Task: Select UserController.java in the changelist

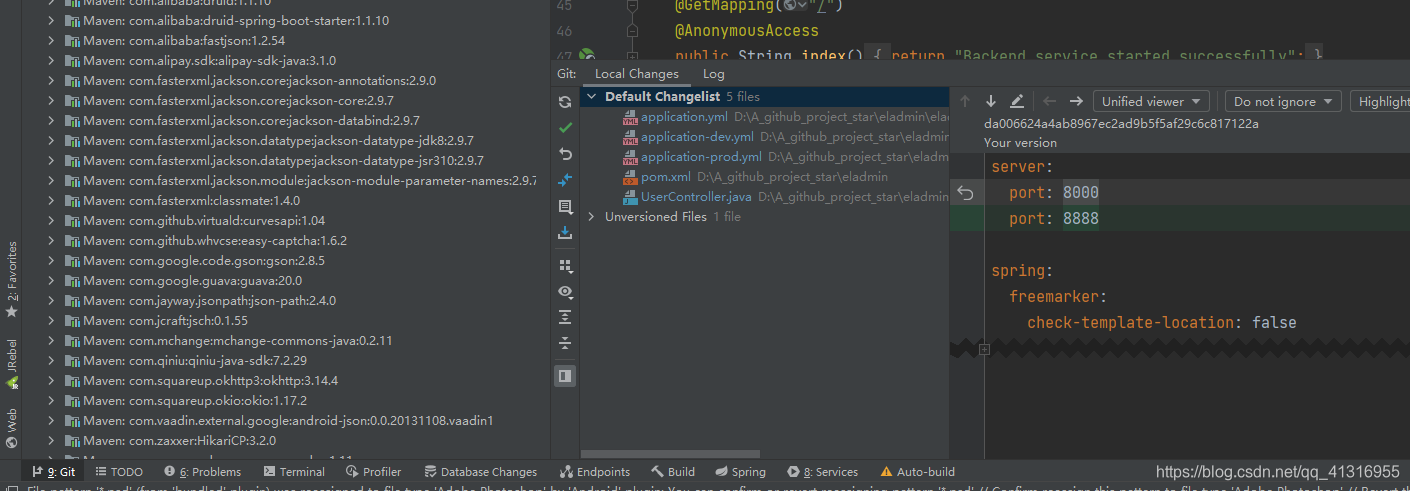Action: (696, 197)
